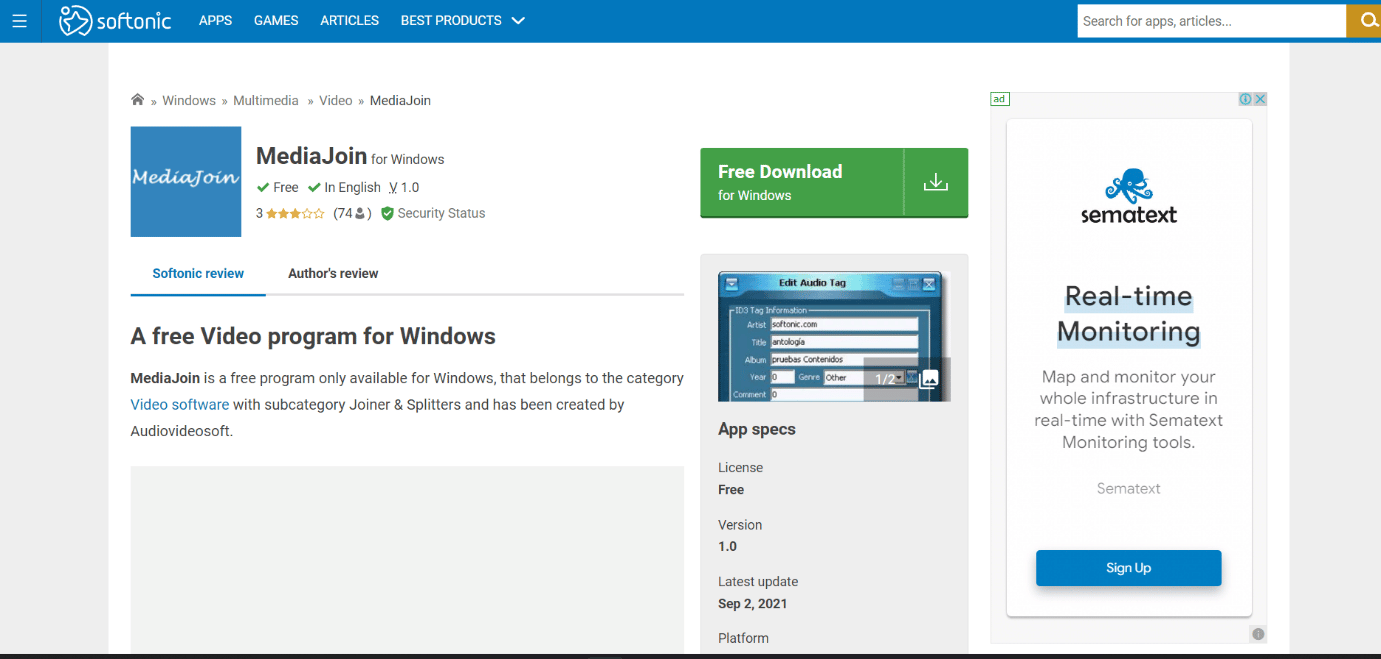Open the GAMES menu

click(276, 20)
